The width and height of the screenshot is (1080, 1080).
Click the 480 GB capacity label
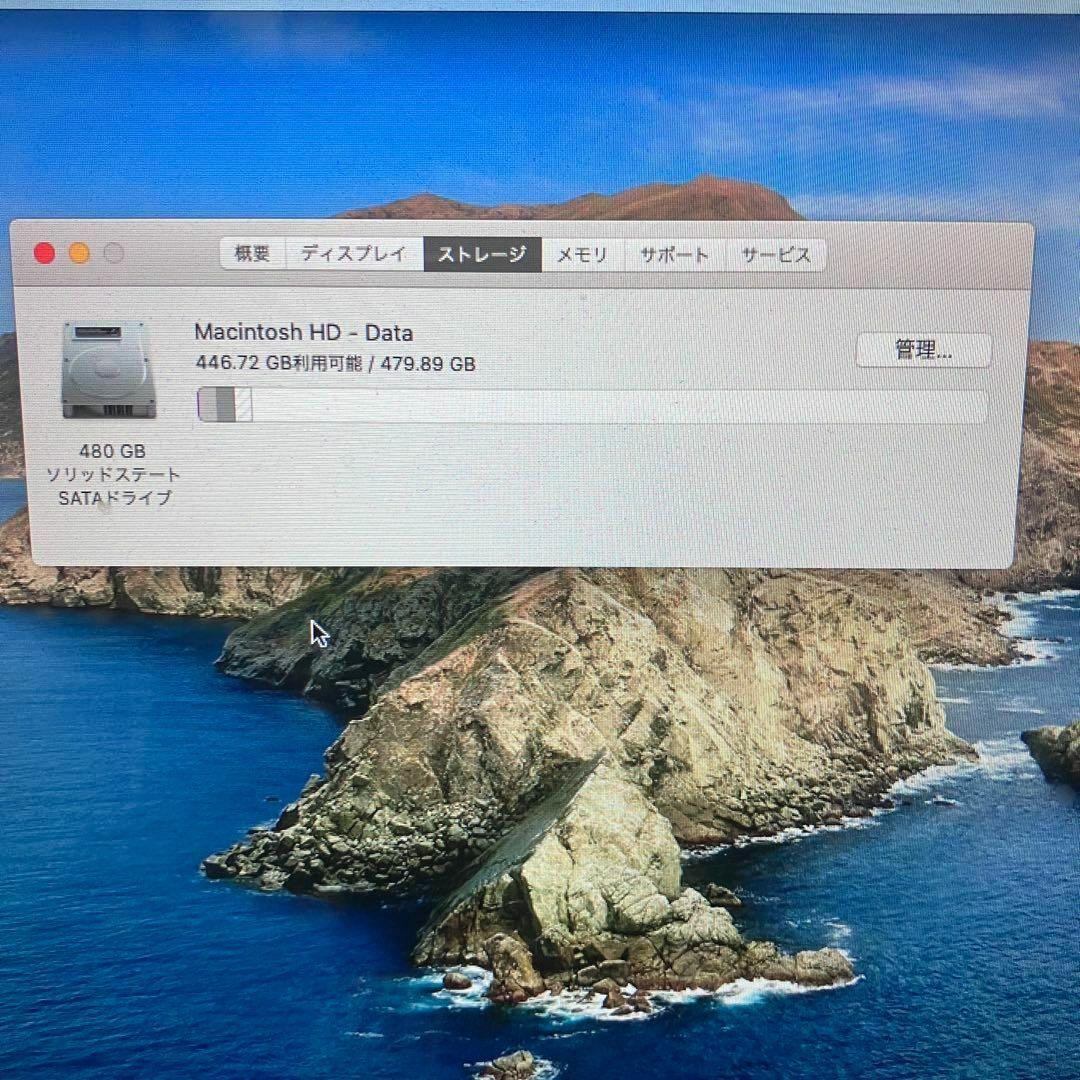112,451
